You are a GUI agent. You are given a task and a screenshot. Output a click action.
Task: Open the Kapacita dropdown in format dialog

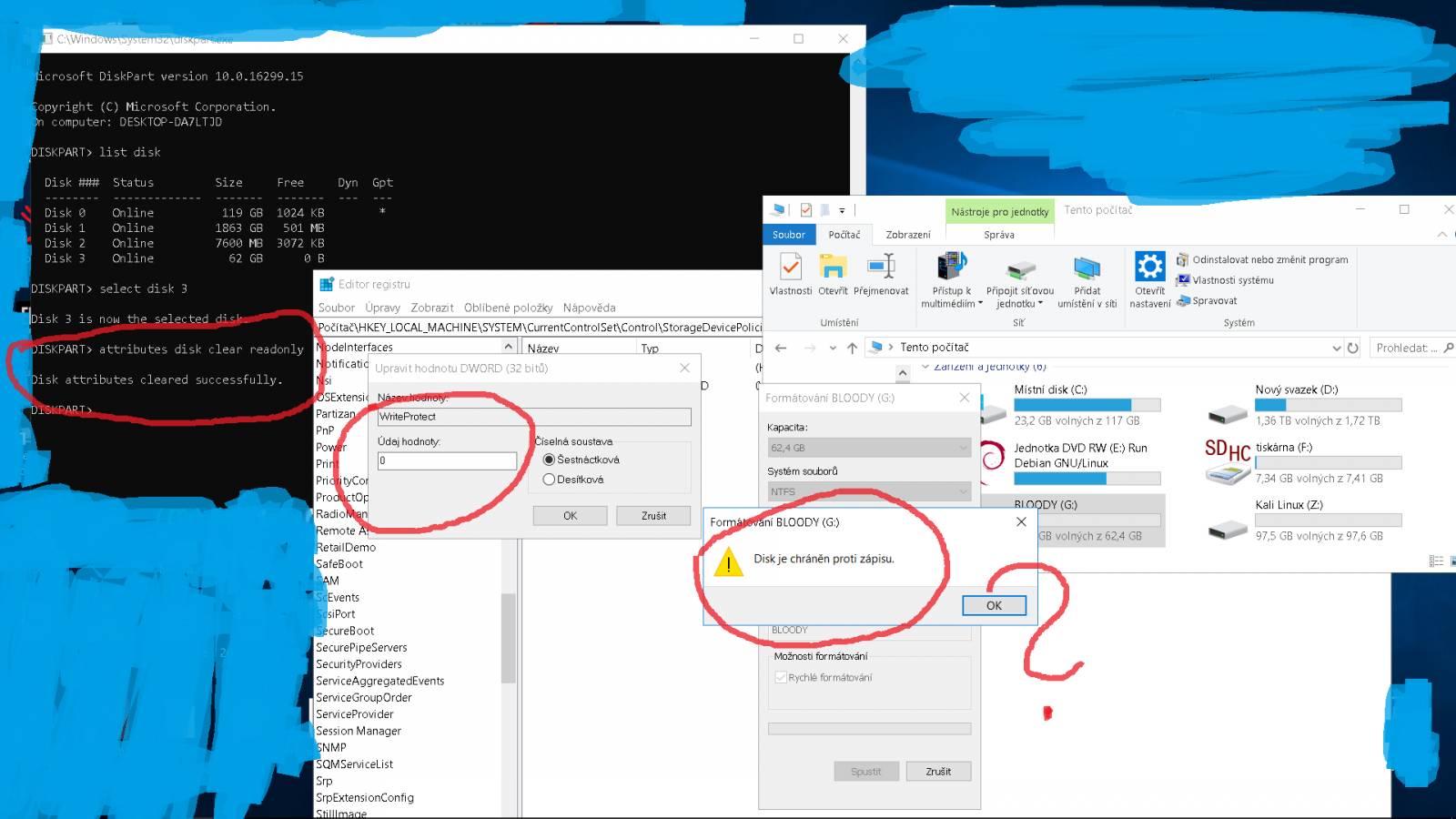pyautogui.click(x=869, y=448)
